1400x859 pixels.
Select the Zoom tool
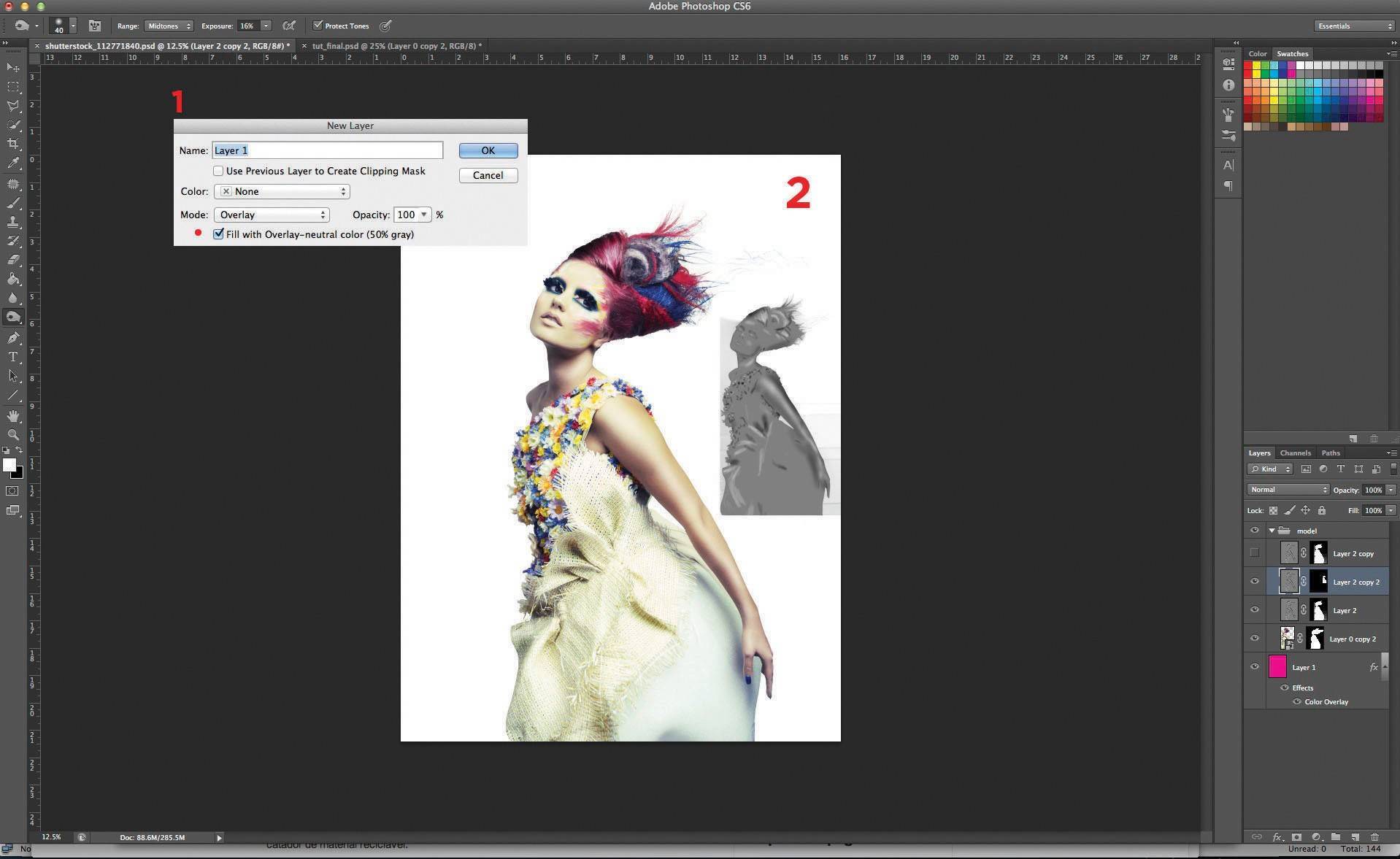tap(13, 435)
